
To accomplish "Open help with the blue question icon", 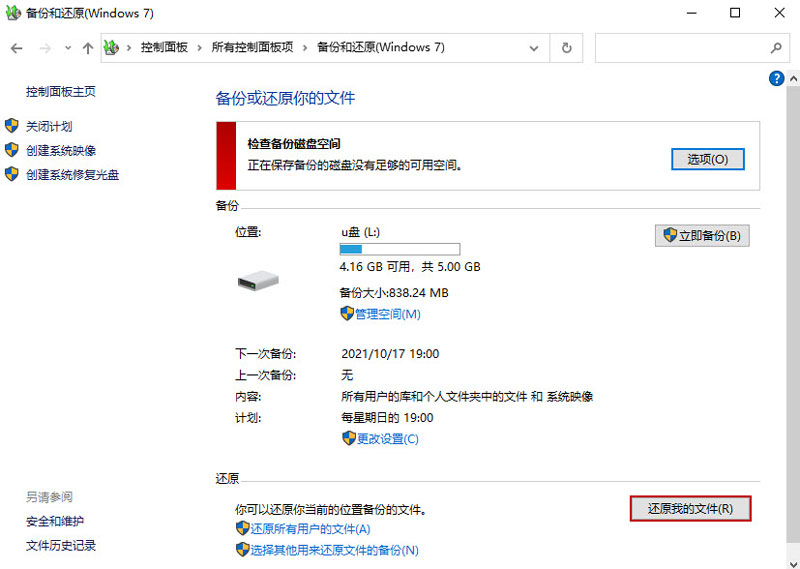I will [x=776, y=79].
